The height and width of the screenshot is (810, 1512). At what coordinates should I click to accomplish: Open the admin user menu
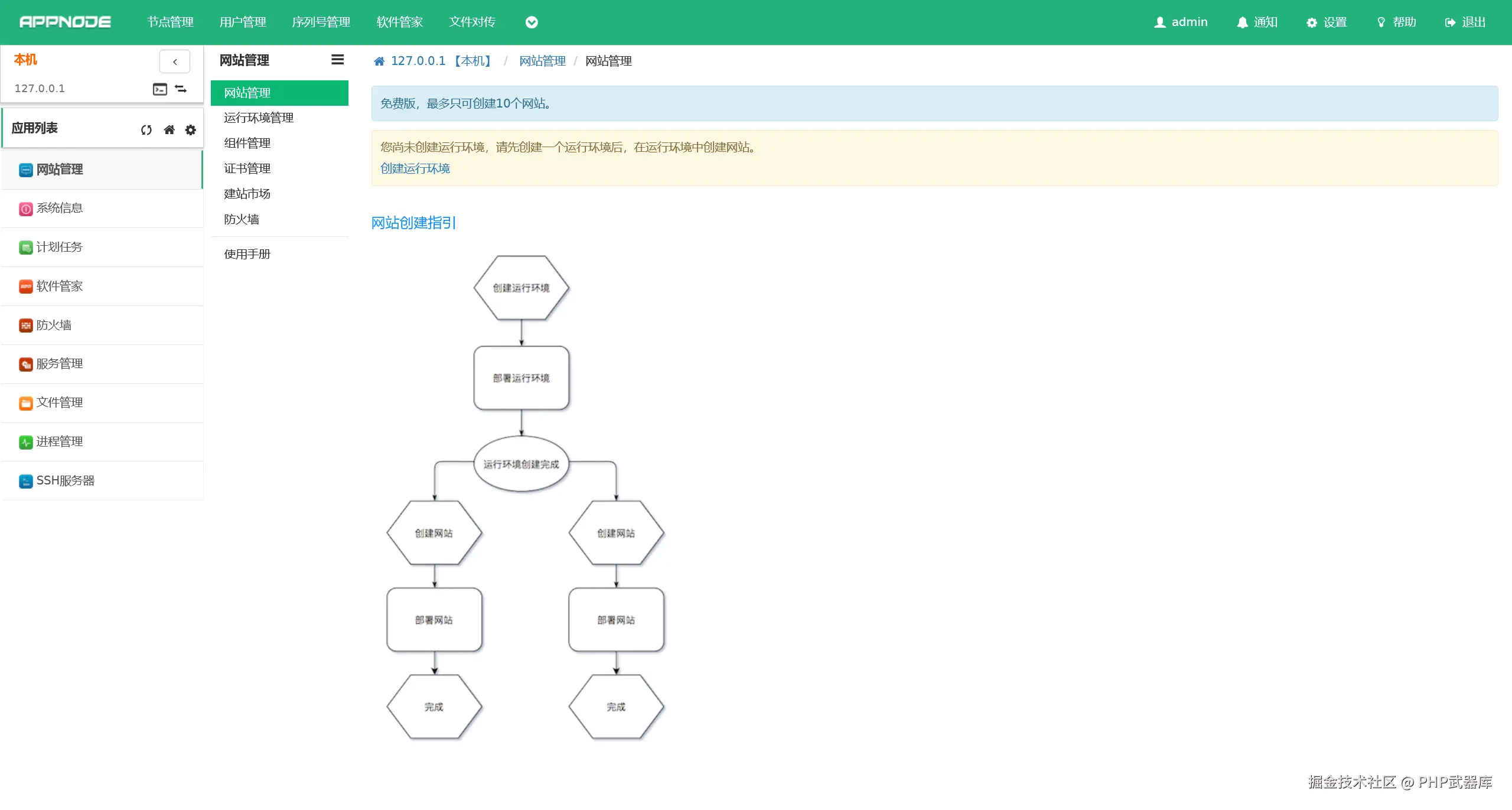coord(1181,22)
